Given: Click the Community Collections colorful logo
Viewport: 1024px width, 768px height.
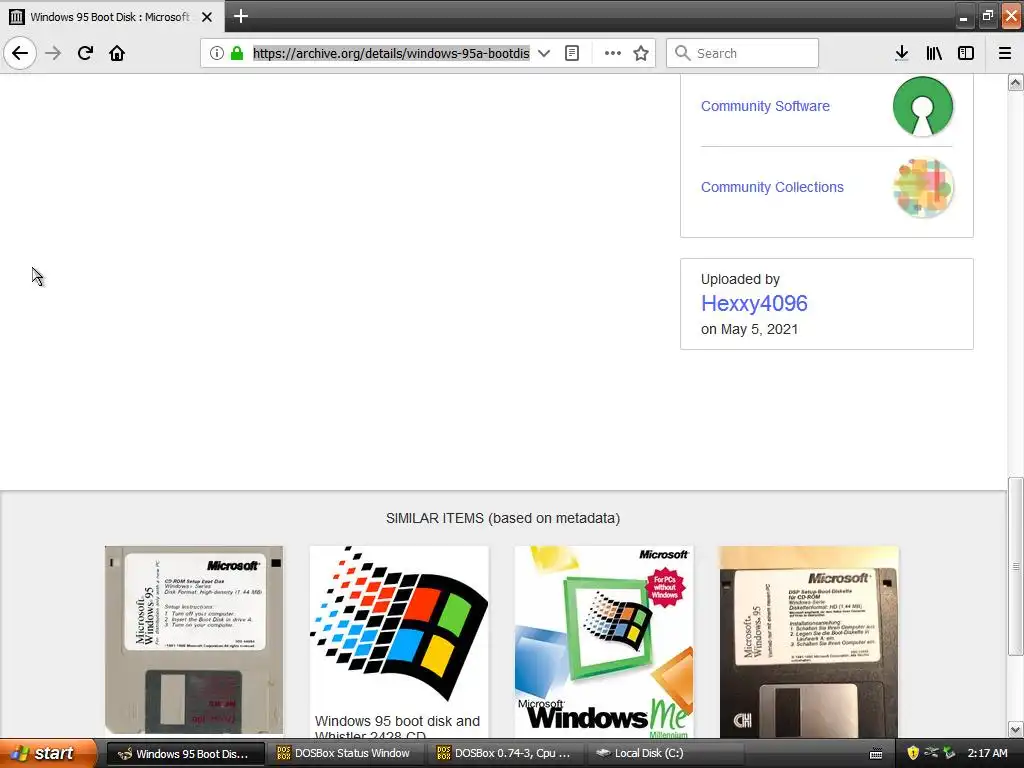Looking at the screenshot, I should pyautogui.click(x=922, y=187).
